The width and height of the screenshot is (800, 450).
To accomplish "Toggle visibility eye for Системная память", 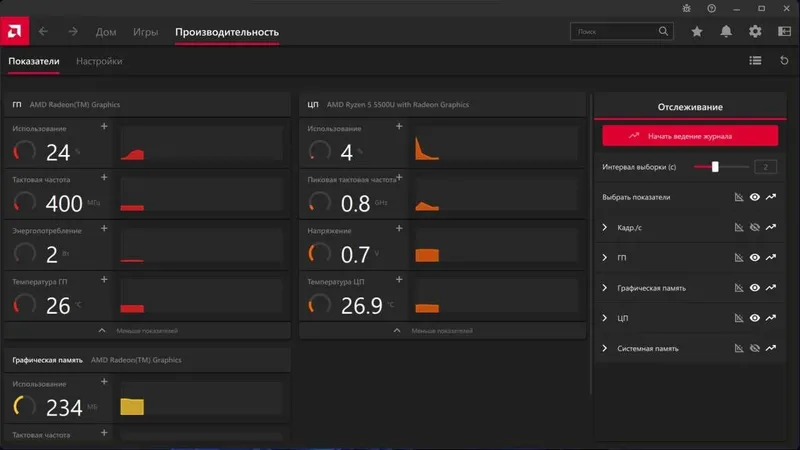I will tap(755, 348).
